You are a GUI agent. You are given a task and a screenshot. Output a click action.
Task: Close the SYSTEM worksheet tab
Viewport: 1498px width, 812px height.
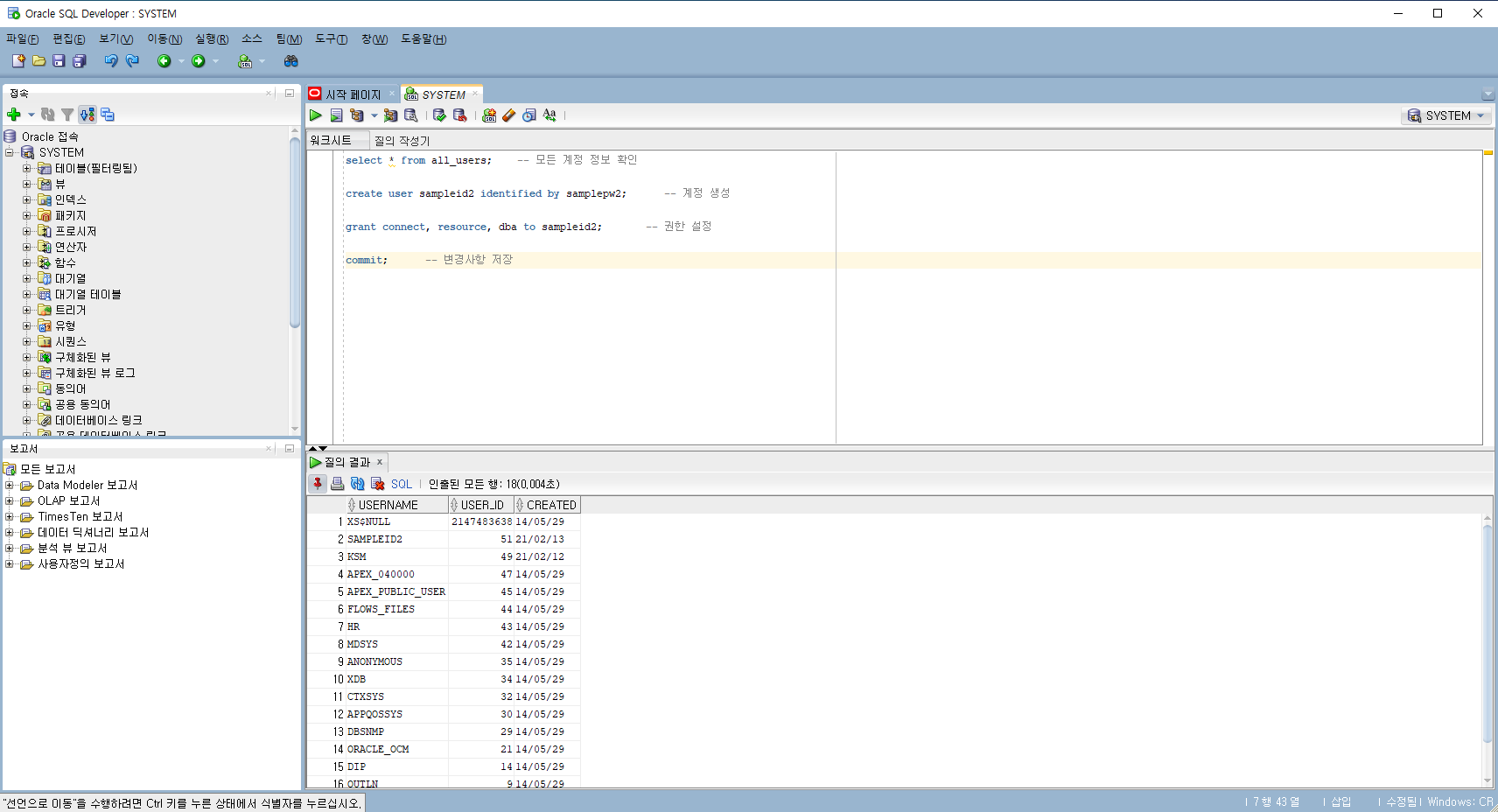click(x=475, y=94)
